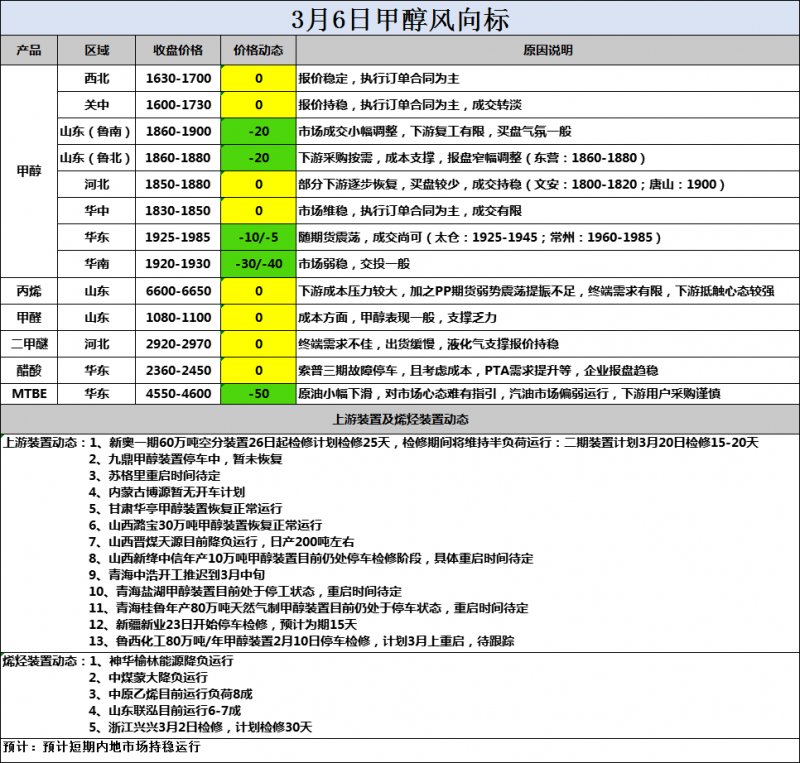The height and width of the screenshot is (763, 800).
Task: Click line 九鼎甲醇装置停车中
Action: click(x=186, y=459)
